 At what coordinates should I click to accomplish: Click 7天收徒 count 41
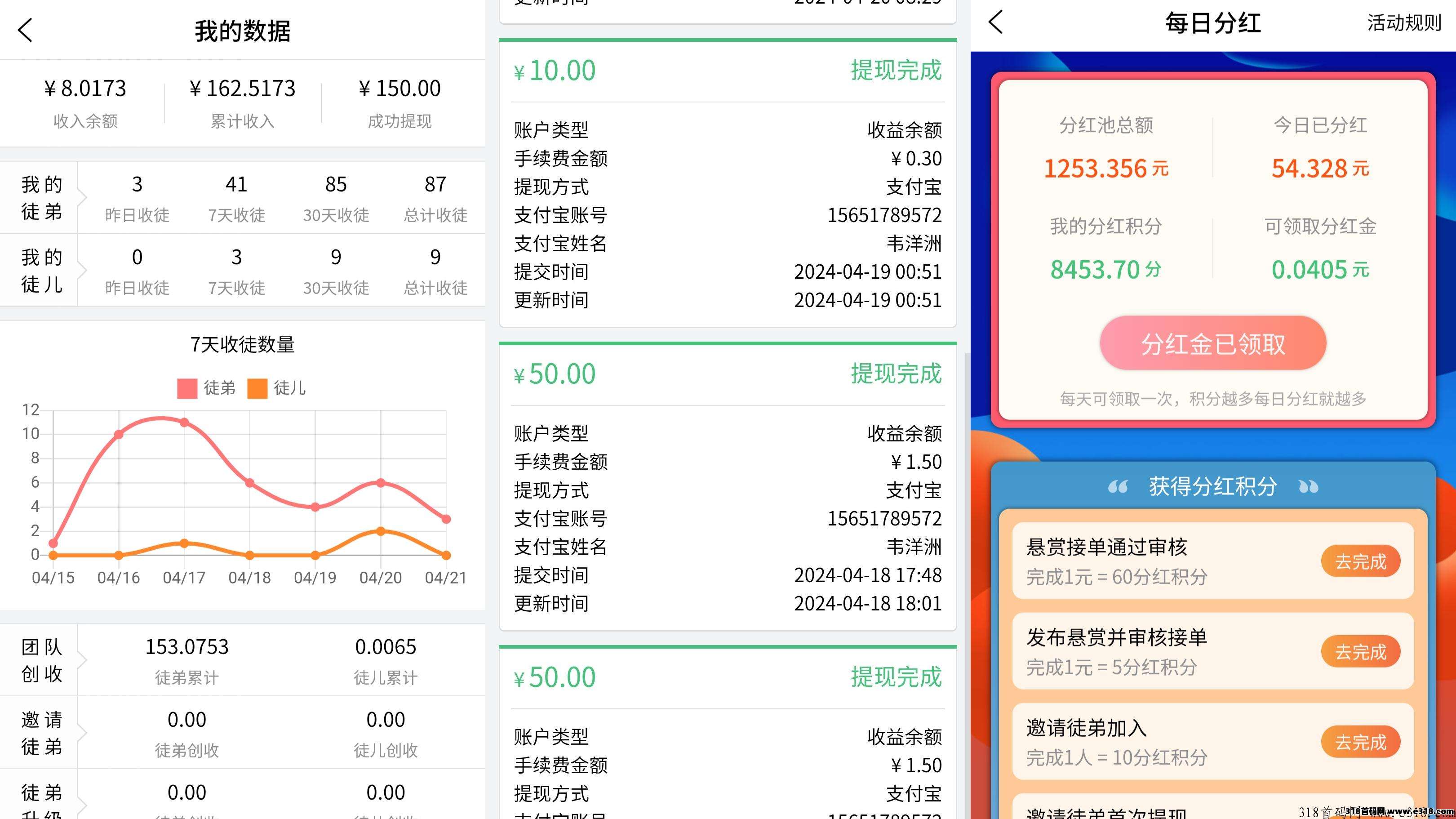pyautogui.click(x=236, y=184)
